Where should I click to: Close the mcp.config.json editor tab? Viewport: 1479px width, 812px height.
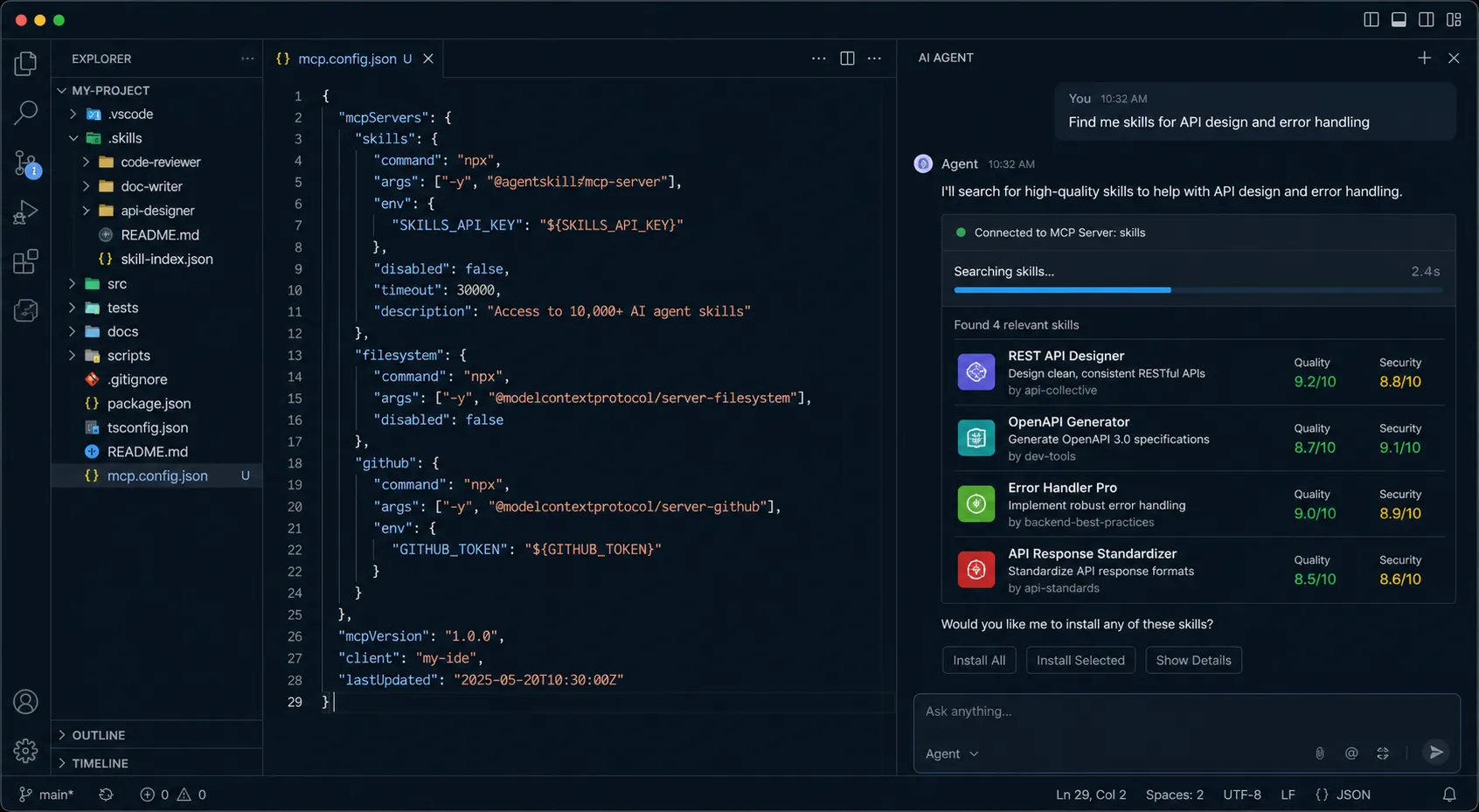pyautogui.click(x=428, y=59)
